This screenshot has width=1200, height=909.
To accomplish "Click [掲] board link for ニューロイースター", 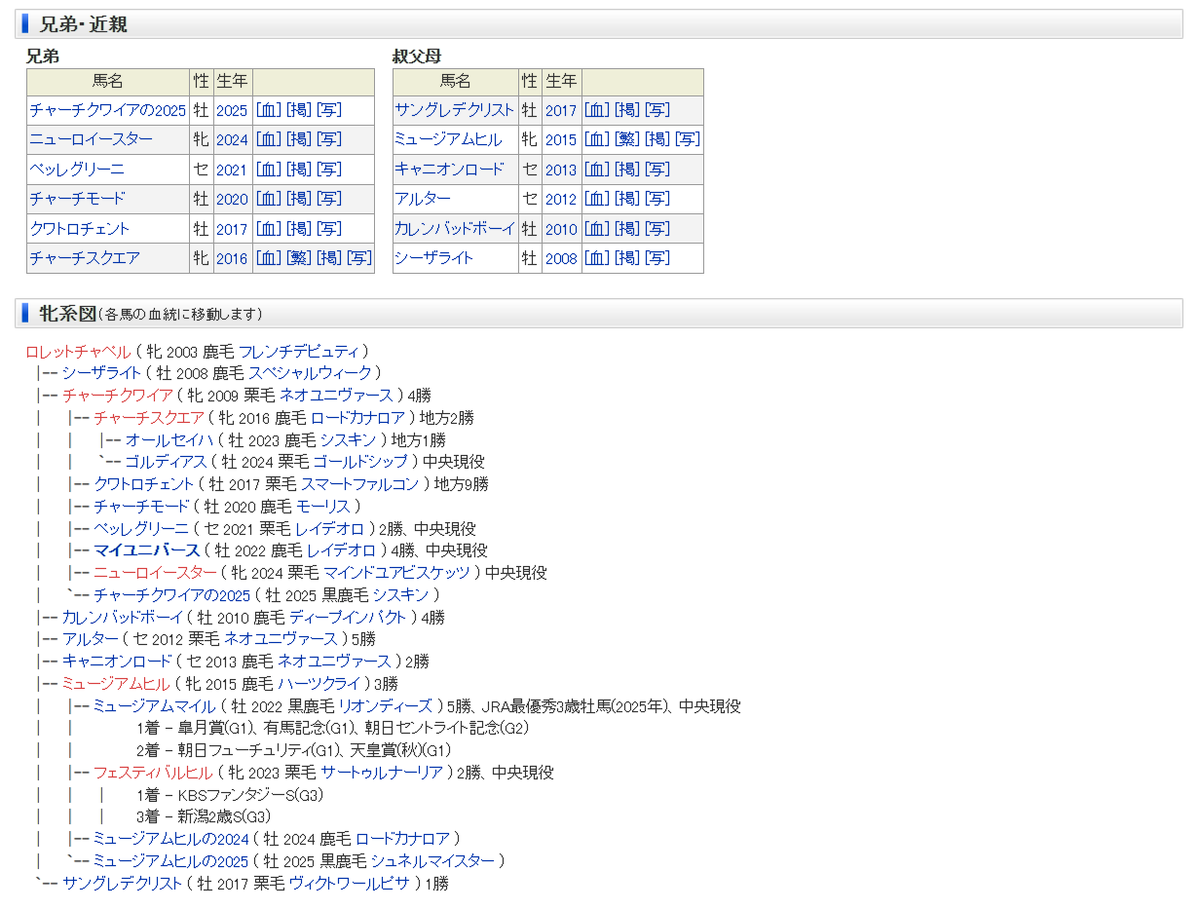I will (299, 139).
